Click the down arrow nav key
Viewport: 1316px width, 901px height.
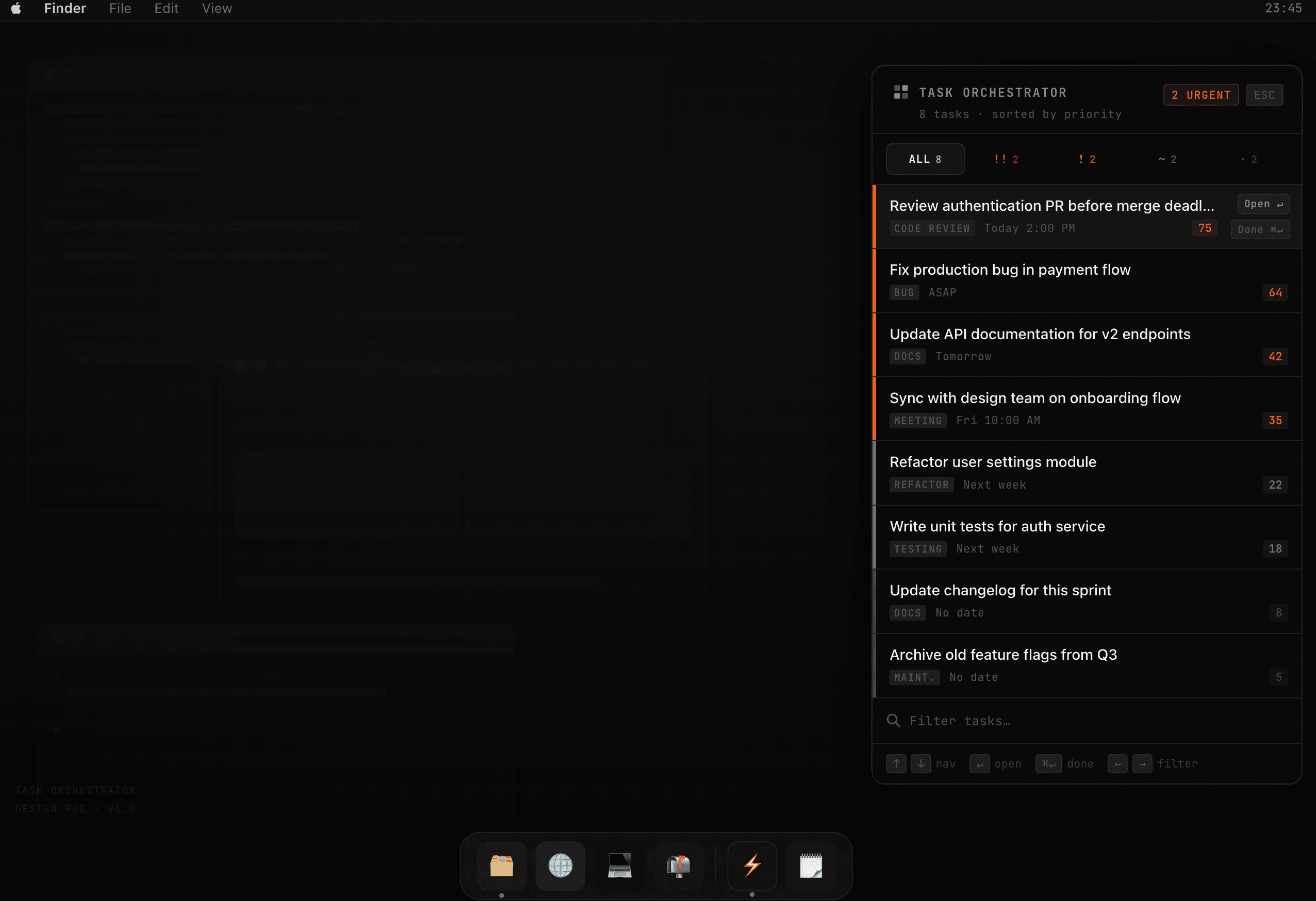[x=921, y=763]
